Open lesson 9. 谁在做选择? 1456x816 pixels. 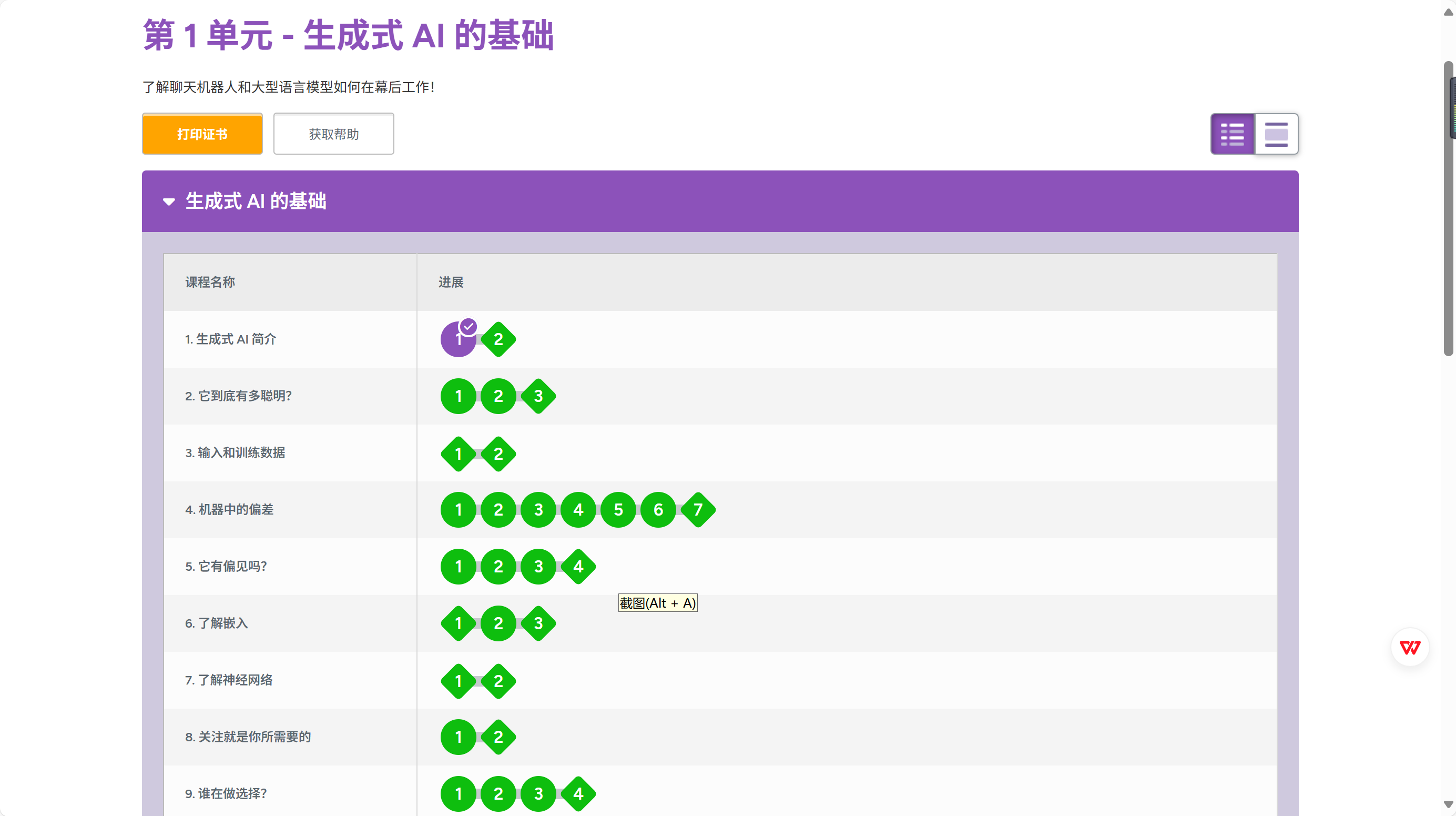click(x=226, y=793)
